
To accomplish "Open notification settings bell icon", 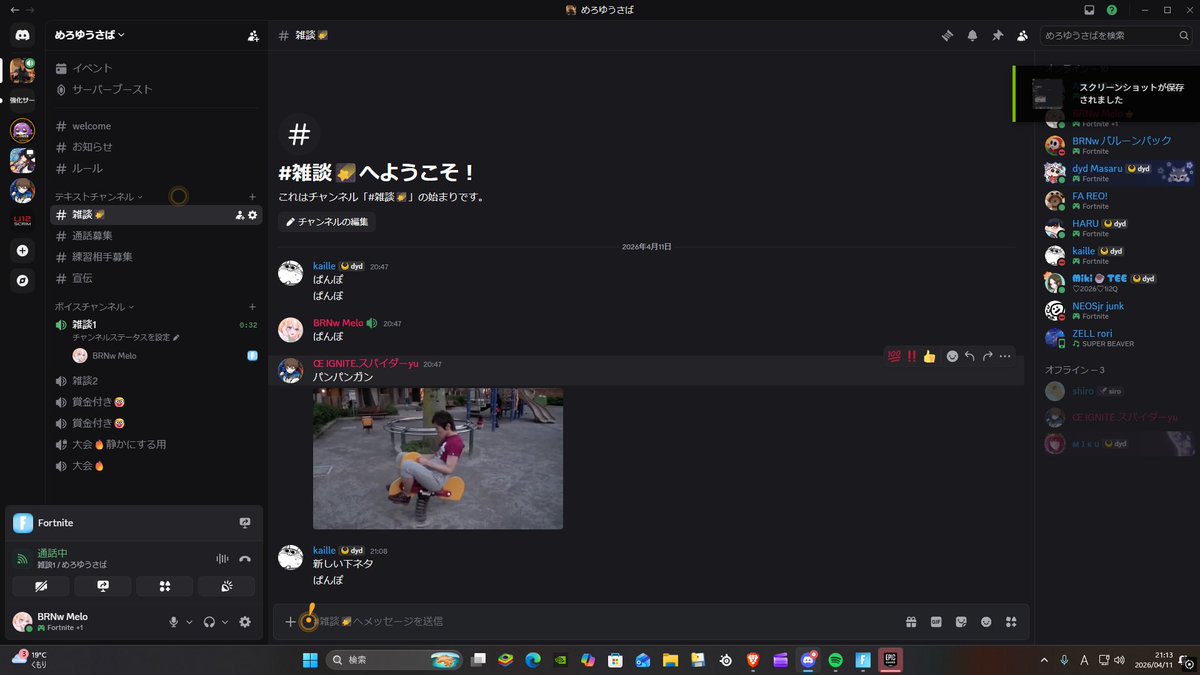I will coord(972,35).
